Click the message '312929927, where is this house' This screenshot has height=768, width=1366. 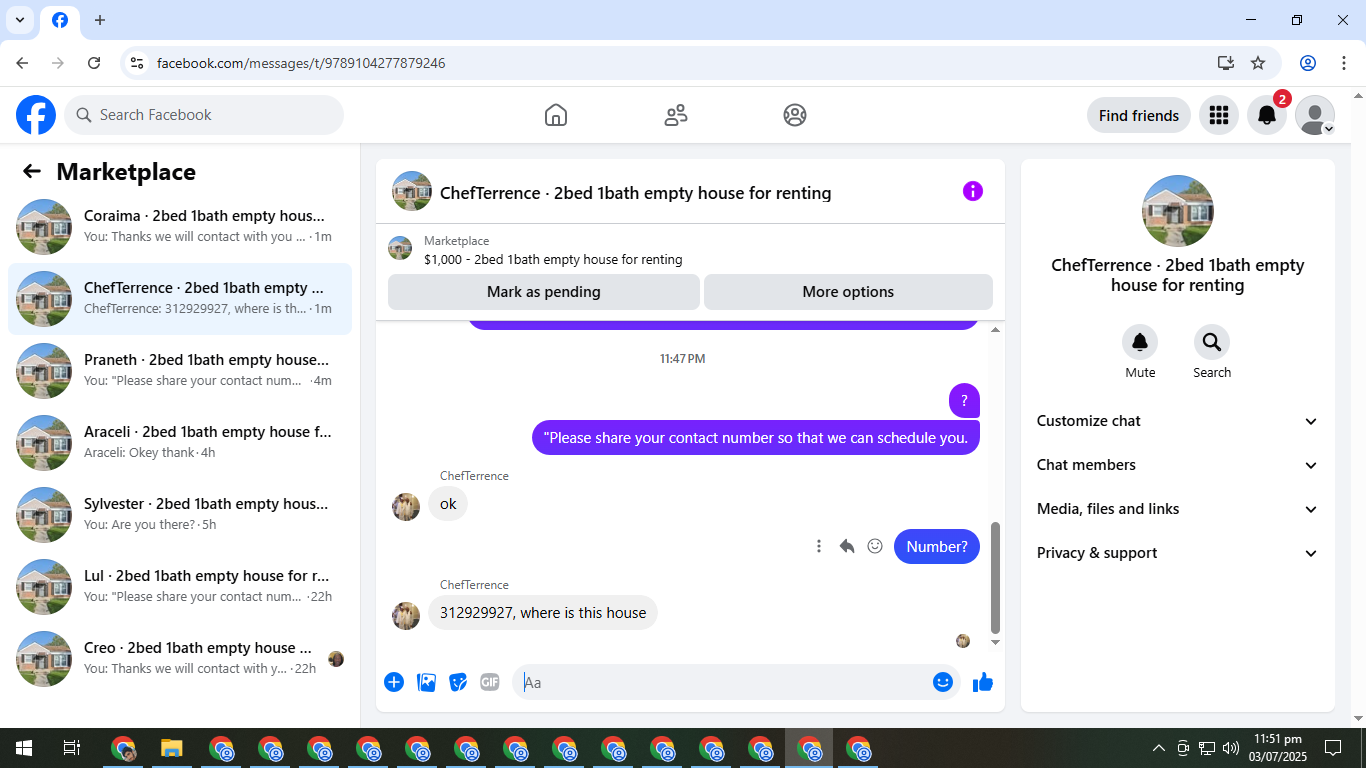(x=543, y=613)
